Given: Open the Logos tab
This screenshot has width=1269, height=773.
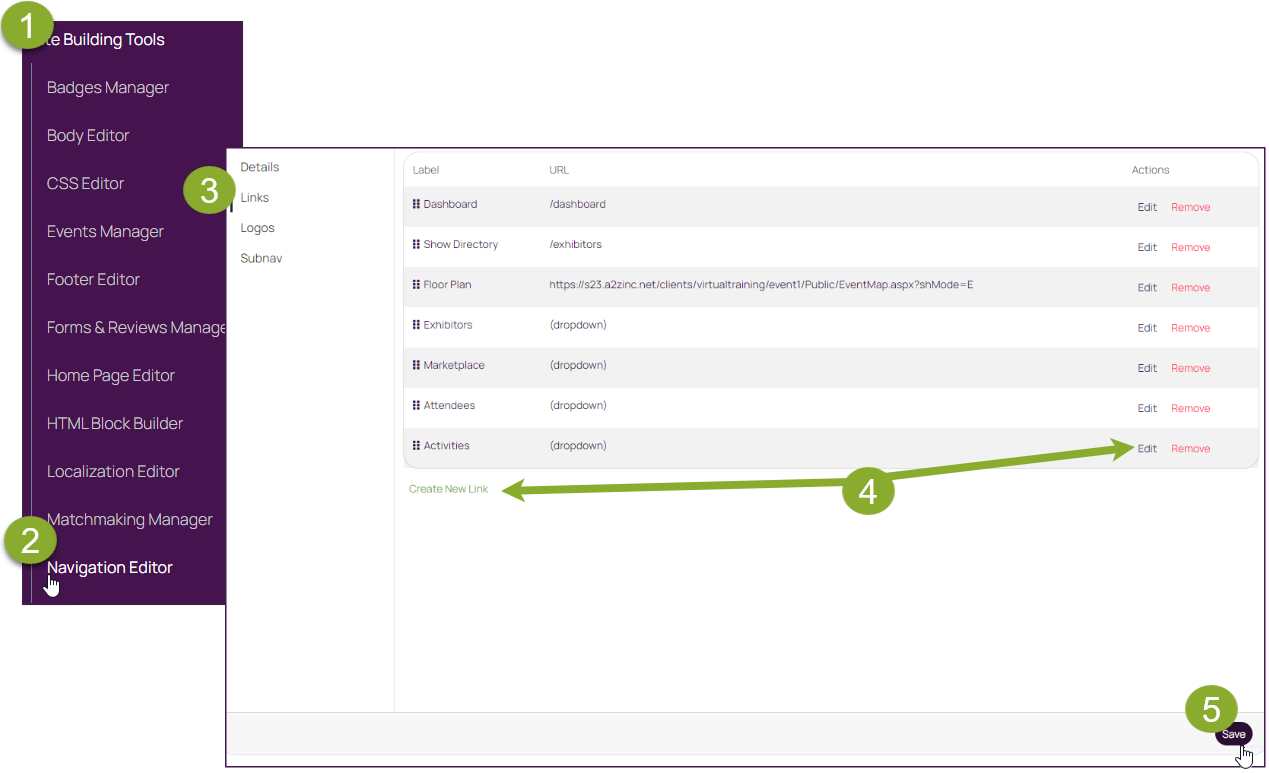Looking at the screenshot, I should tap(258, 228).
